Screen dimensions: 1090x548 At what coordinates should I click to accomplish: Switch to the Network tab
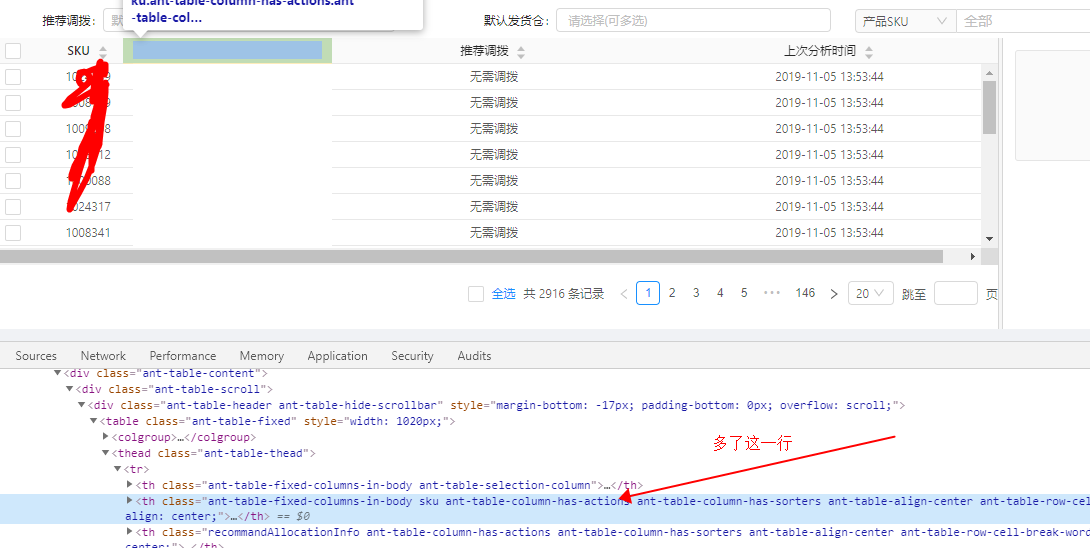[103, 355]
